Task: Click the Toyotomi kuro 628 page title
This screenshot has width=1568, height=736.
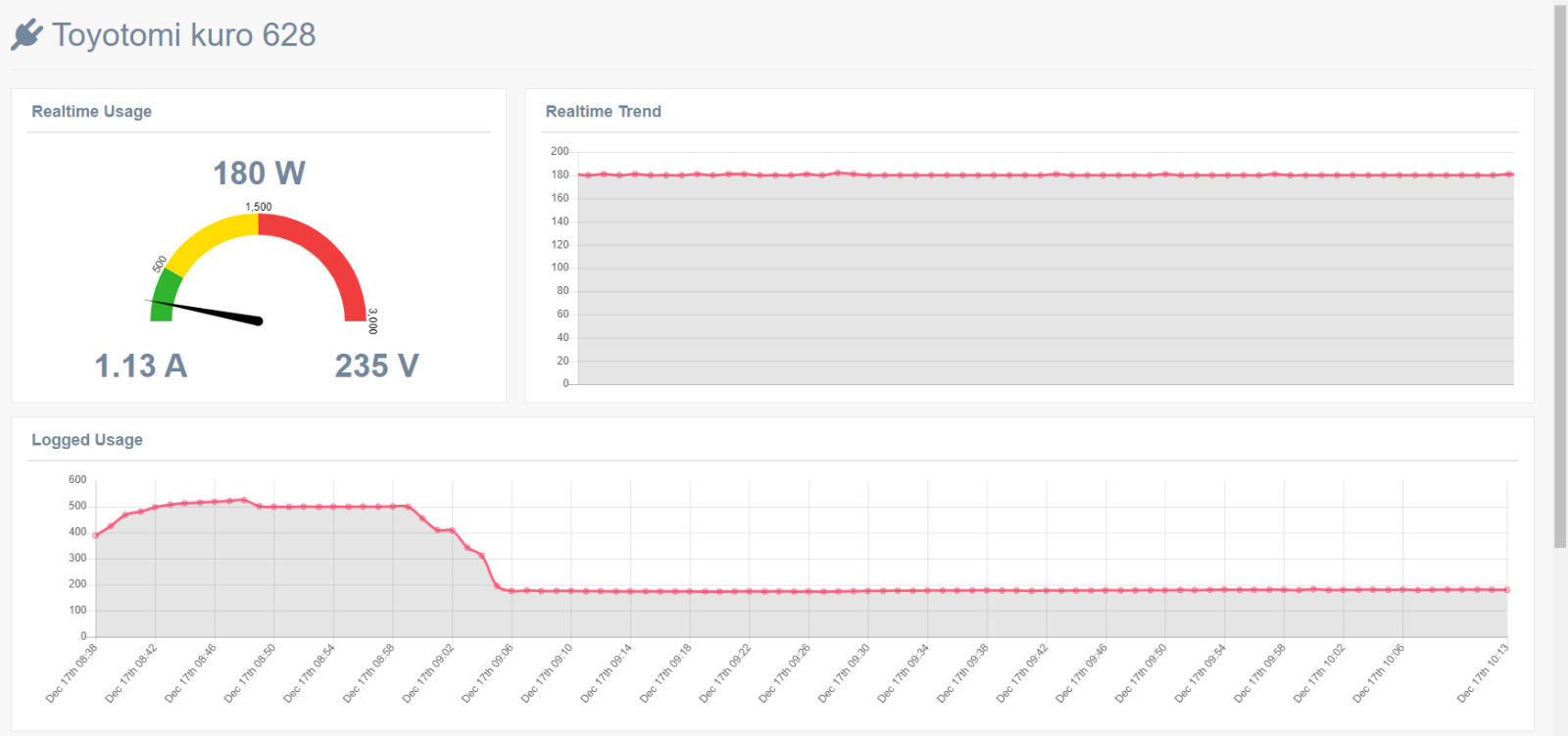Action: [x=184, y=35]
